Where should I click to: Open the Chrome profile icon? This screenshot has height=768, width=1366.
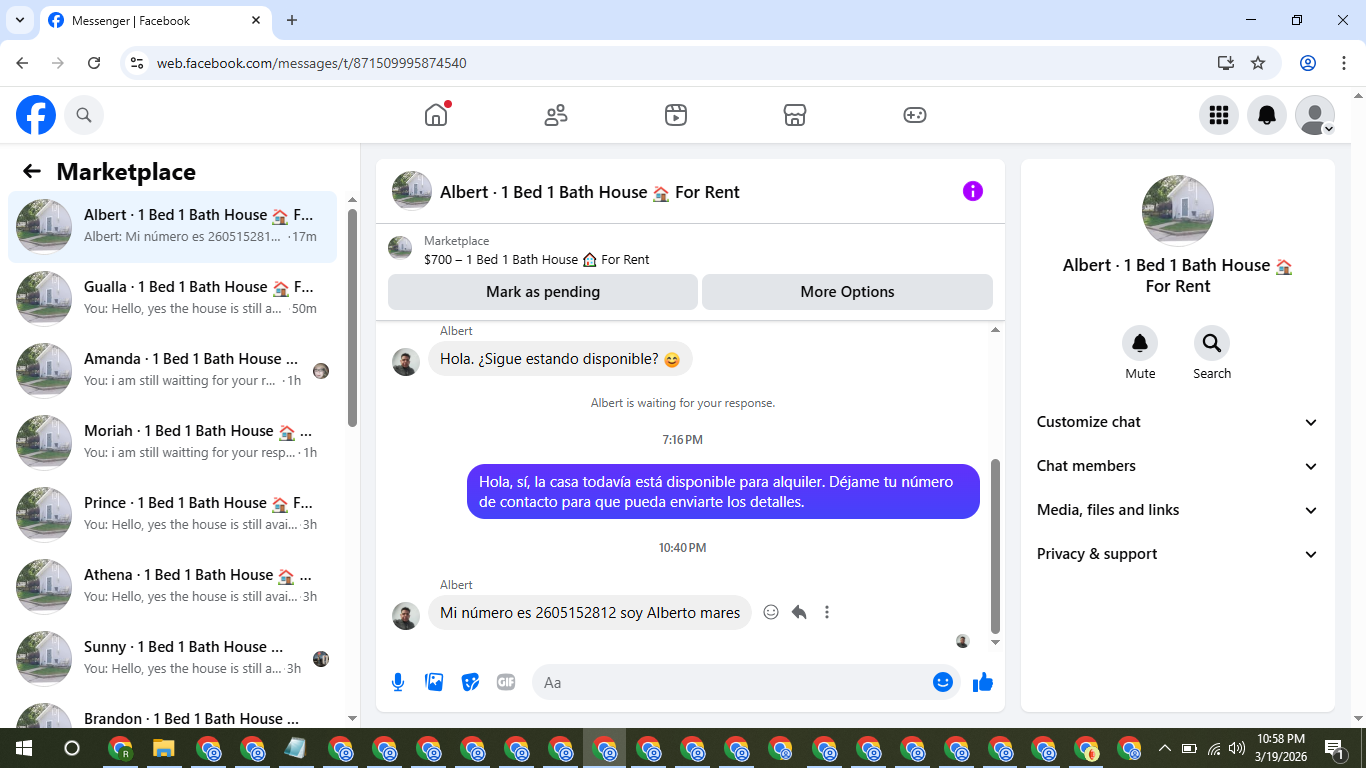pos(1308,63)
